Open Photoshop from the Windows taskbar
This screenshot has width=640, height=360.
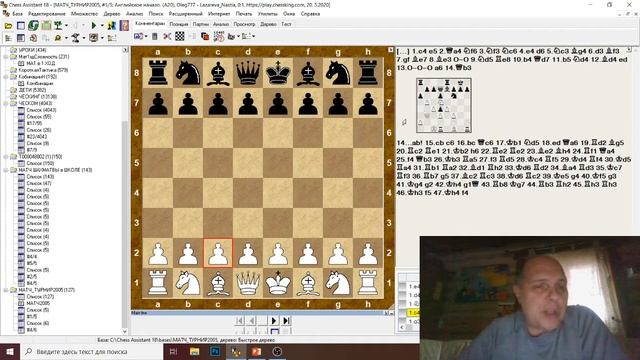click(x=215, y=351)
